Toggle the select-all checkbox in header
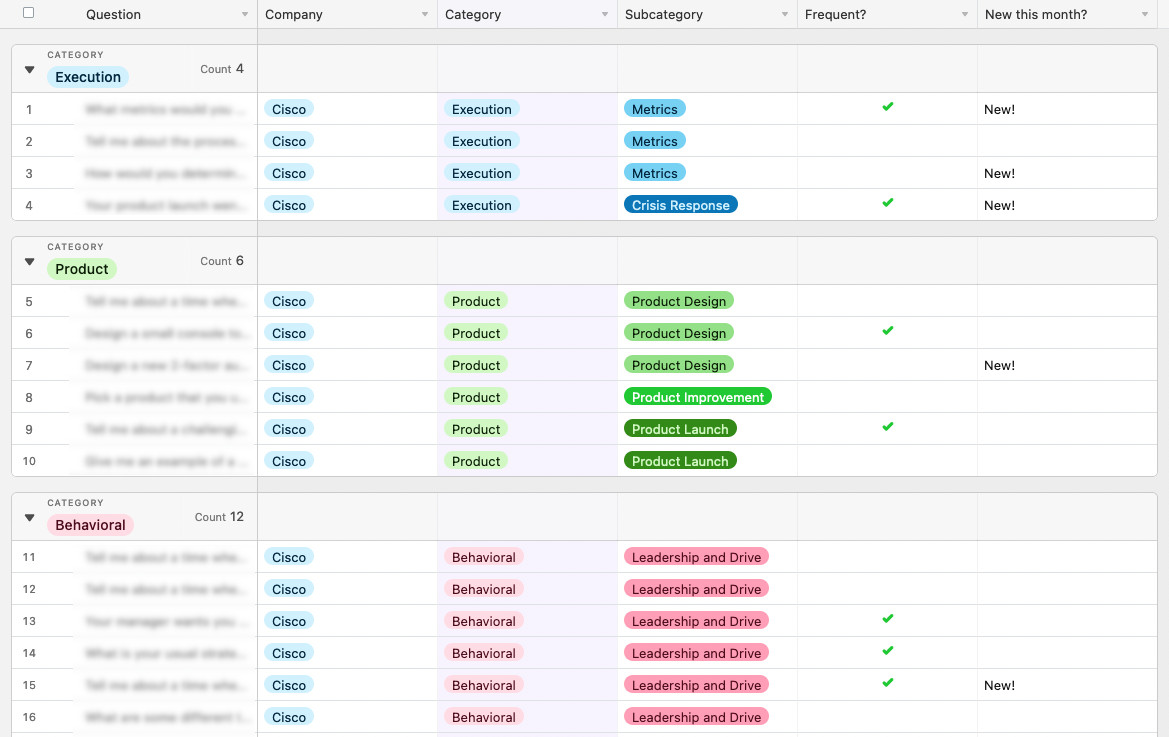1169x737 pixels. click(x=28, y=13)
